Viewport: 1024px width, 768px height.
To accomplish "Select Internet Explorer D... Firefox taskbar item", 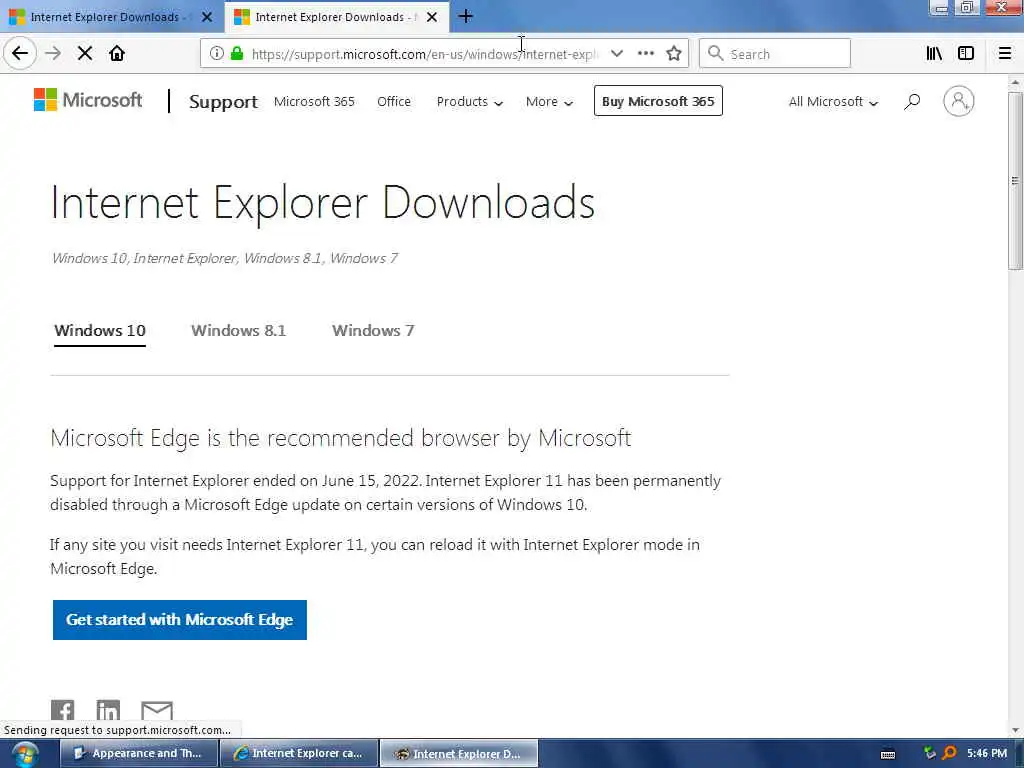I will point(459,754).
